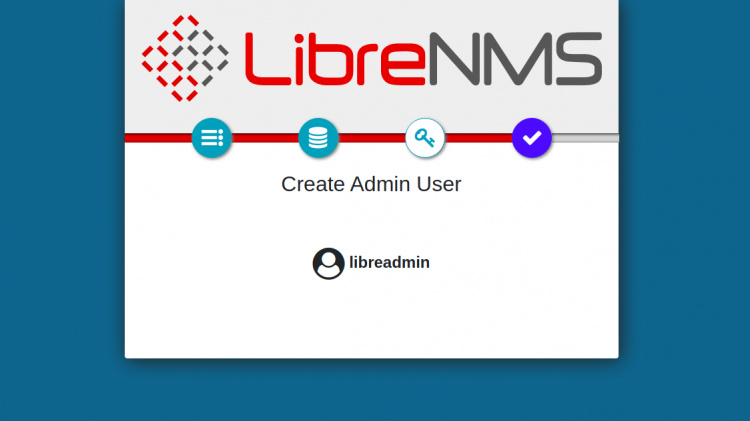This screenshot has width=750, height=421.
Task: Click red progress bar left of the list icon
Action: [x=157, y=138]
